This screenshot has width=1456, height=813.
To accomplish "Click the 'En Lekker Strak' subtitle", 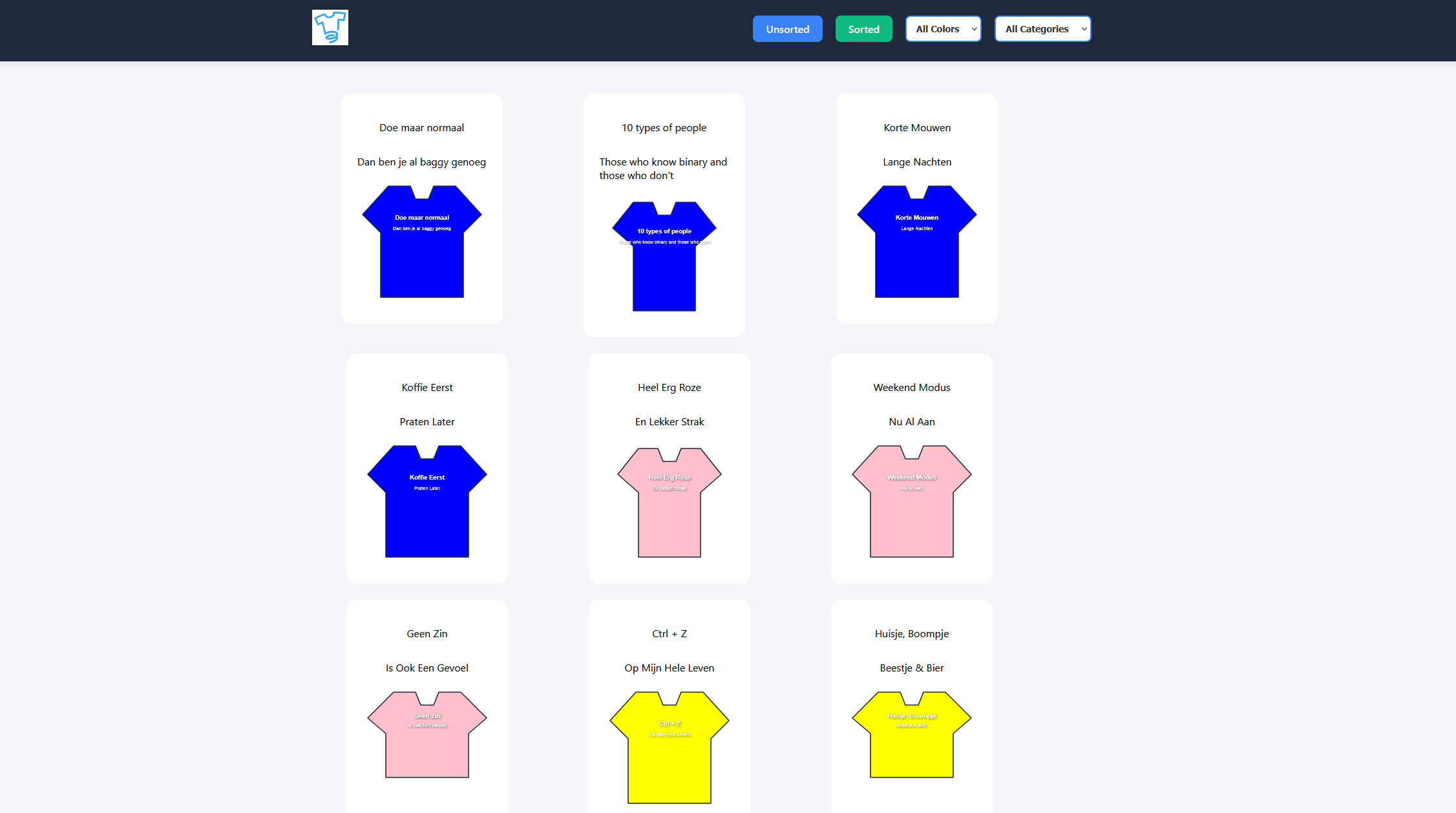I will [x=670, y=422].
